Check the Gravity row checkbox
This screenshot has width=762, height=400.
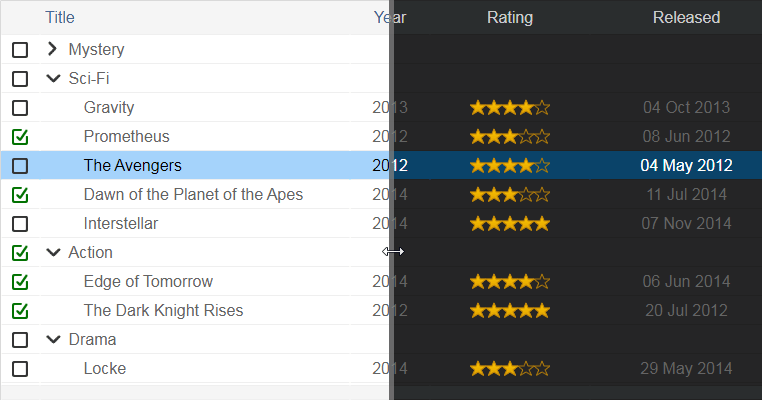click(20, 107)
